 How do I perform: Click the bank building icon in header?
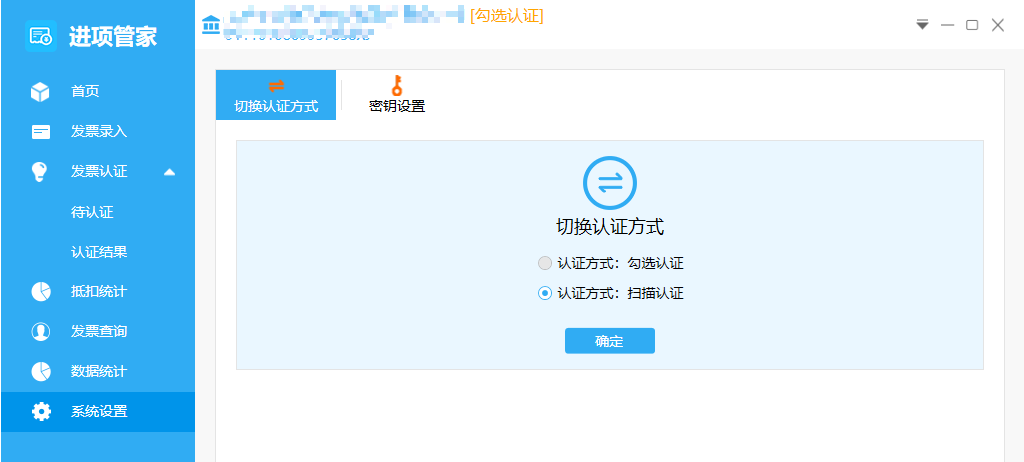coord(211,25)
